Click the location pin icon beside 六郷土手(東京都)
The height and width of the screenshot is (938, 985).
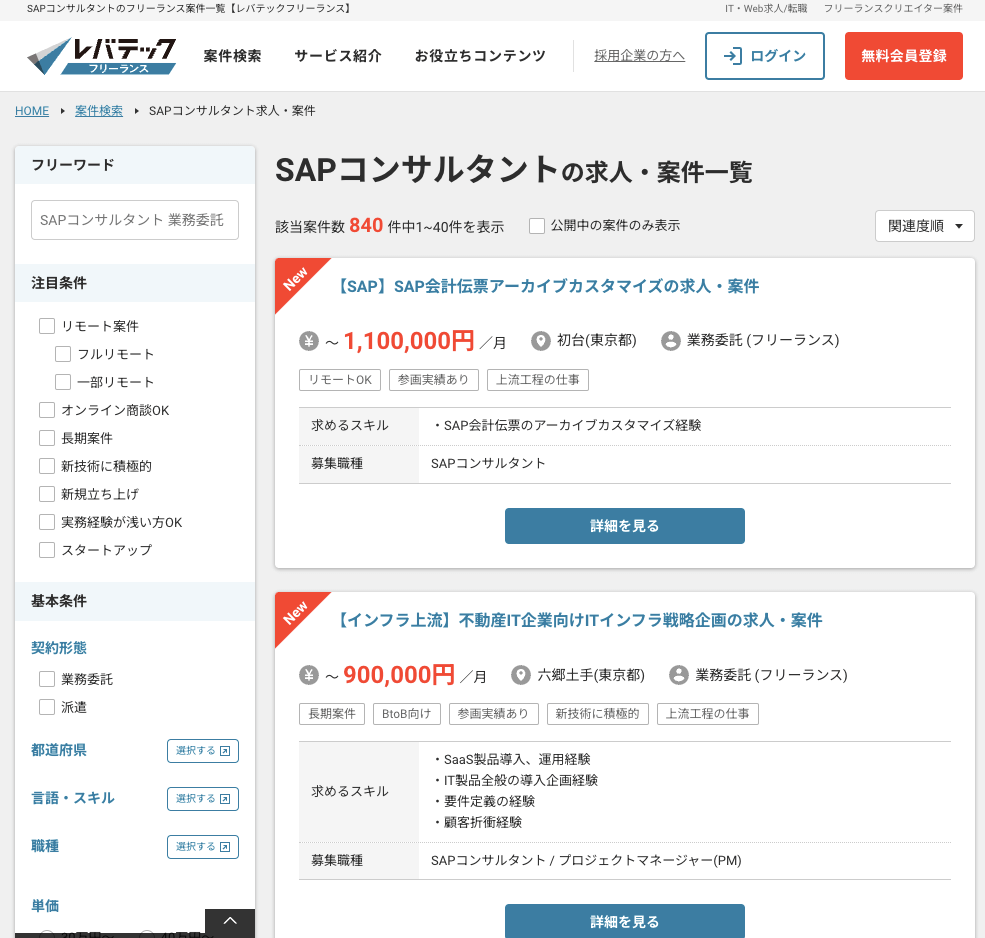coord(520,675)
